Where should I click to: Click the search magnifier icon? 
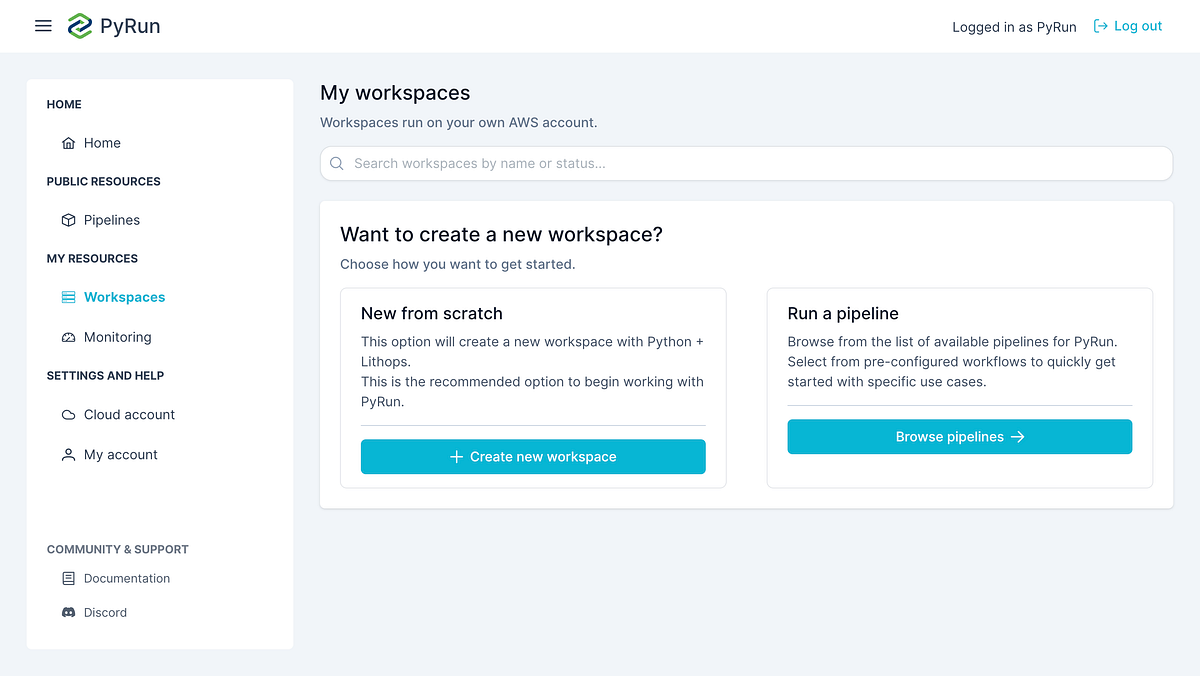point(336,163)
